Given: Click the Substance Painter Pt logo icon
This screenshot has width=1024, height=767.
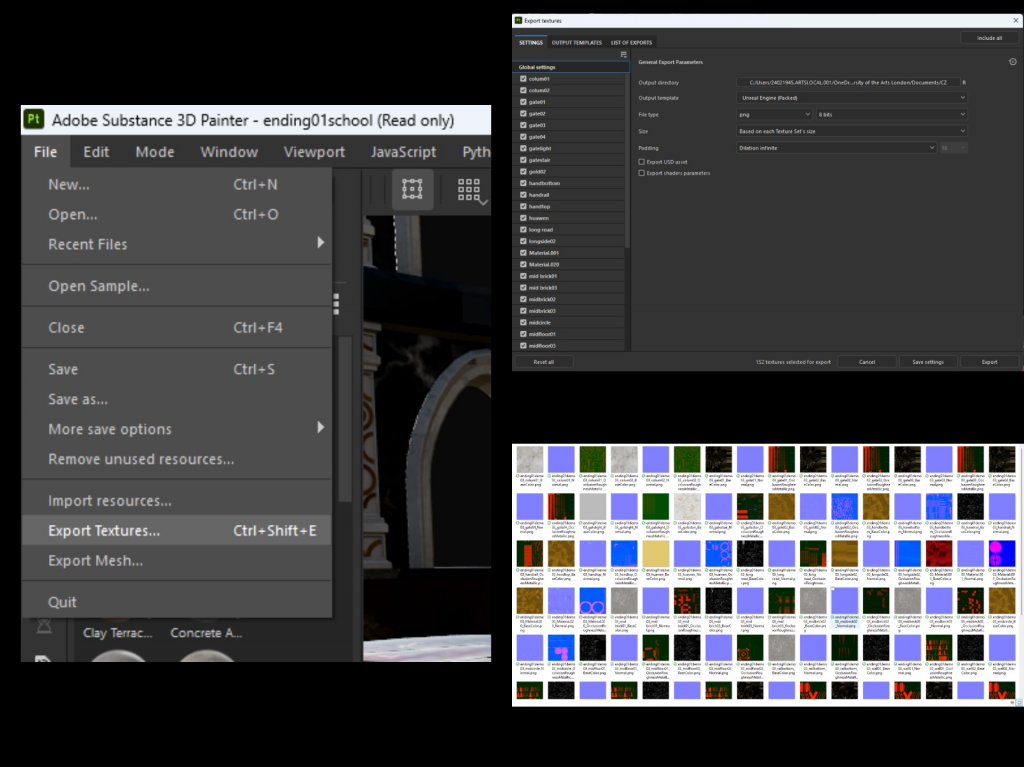Looking at the screenshot, I should 34,120.
